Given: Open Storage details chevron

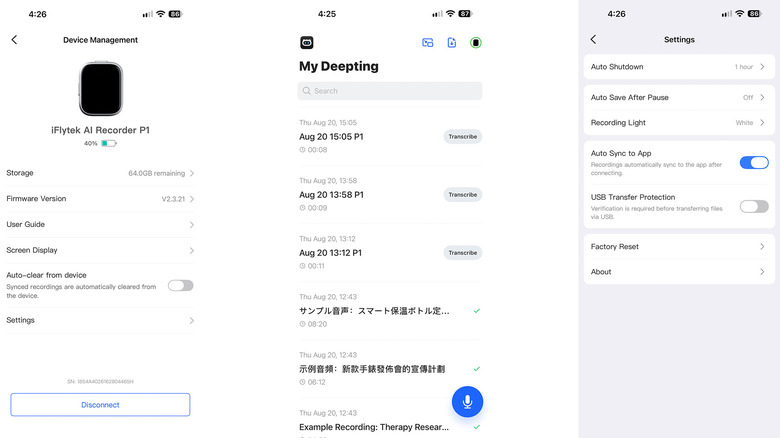Looking at the screenshot, I should [192, 173].
